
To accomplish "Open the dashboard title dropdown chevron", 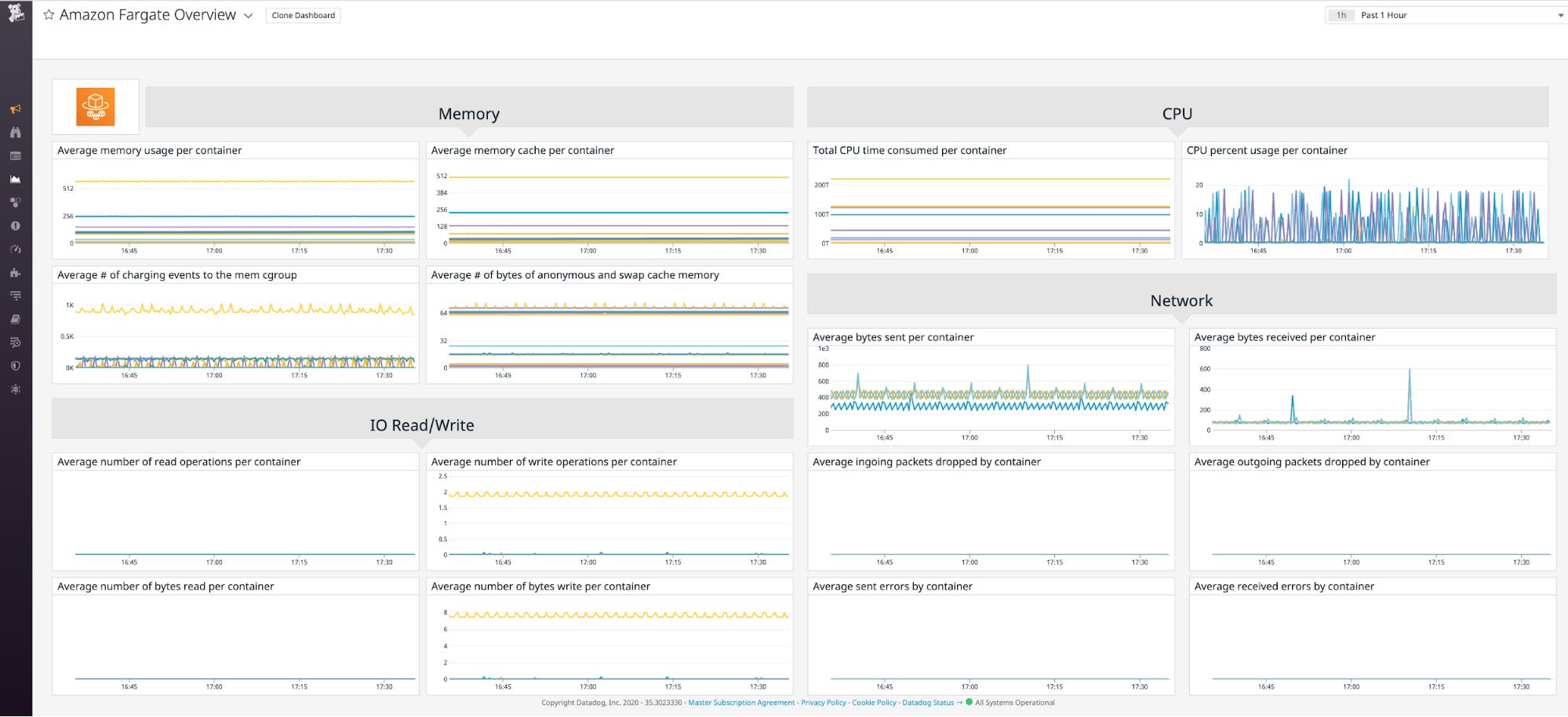I will [x=248, y=15].
